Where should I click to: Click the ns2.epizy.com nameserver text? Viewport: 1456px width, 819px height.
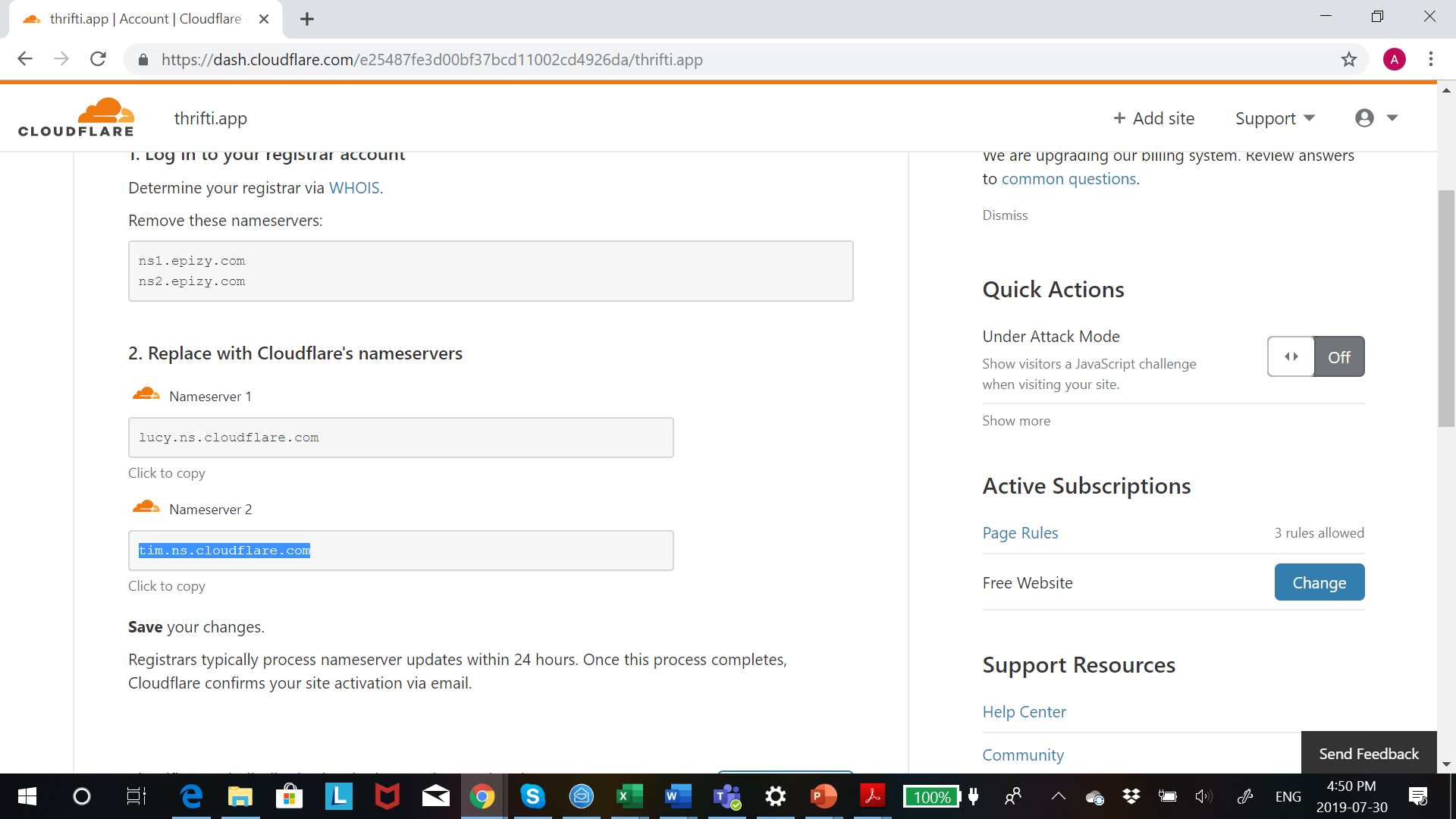click(191, 281)
